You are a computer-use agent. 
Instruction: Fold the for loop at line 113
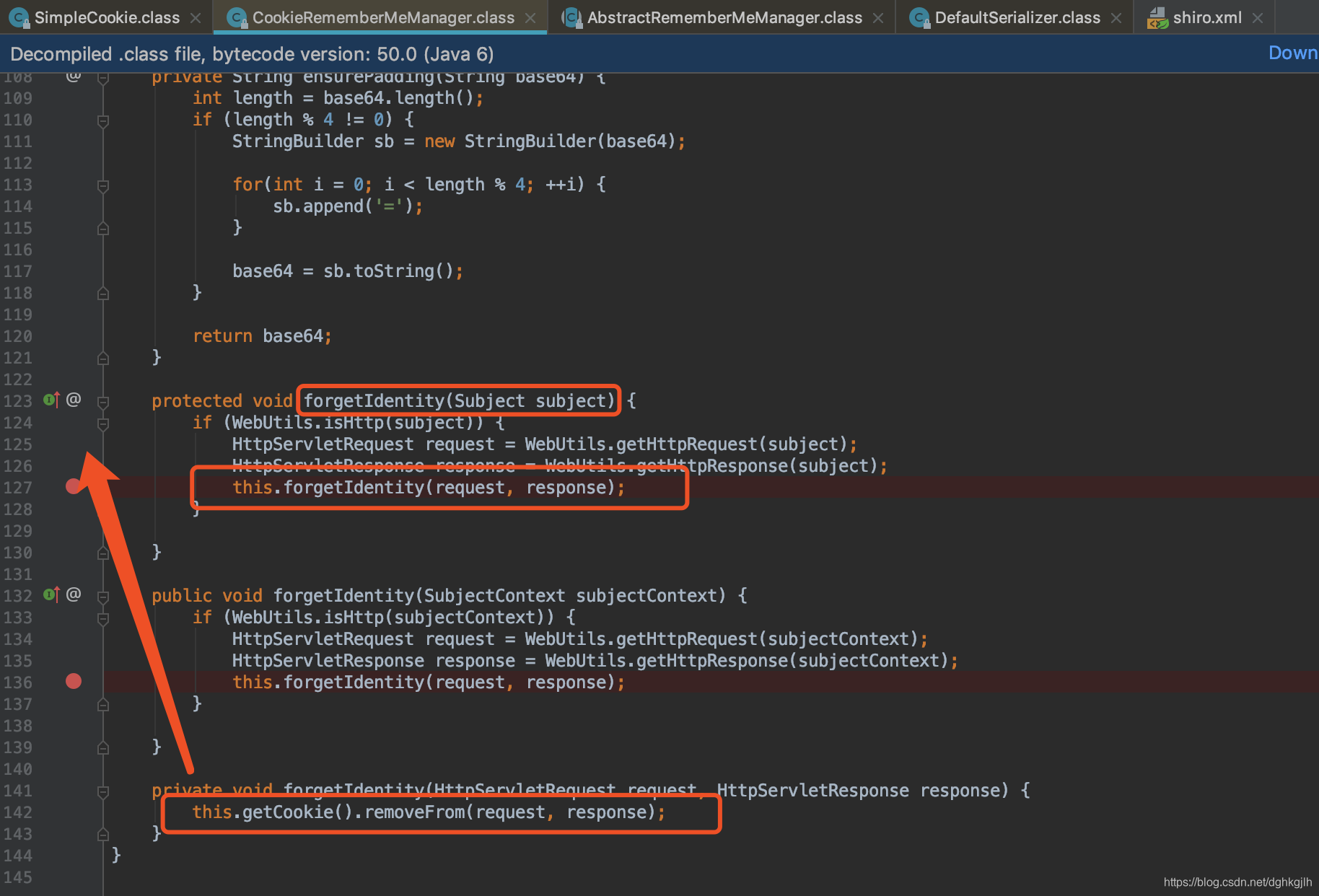[103, 185]
